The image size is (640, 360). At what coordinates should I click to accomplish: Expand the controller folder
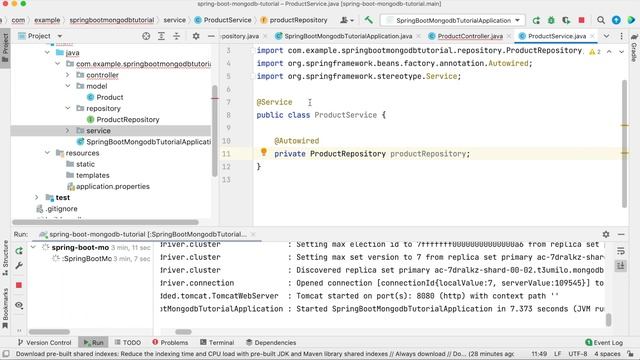coord(68,75)
